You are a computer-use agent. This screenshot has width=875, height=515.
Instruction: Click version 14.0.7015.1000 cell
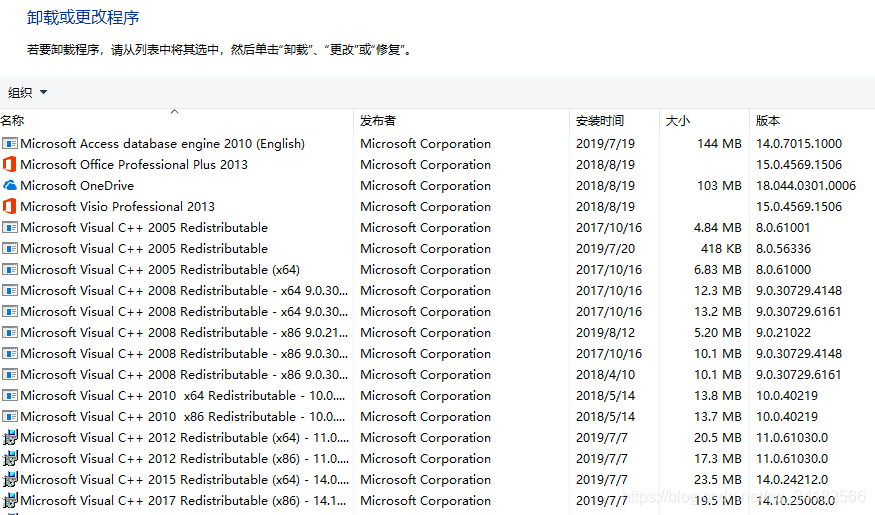coord(799,143)
